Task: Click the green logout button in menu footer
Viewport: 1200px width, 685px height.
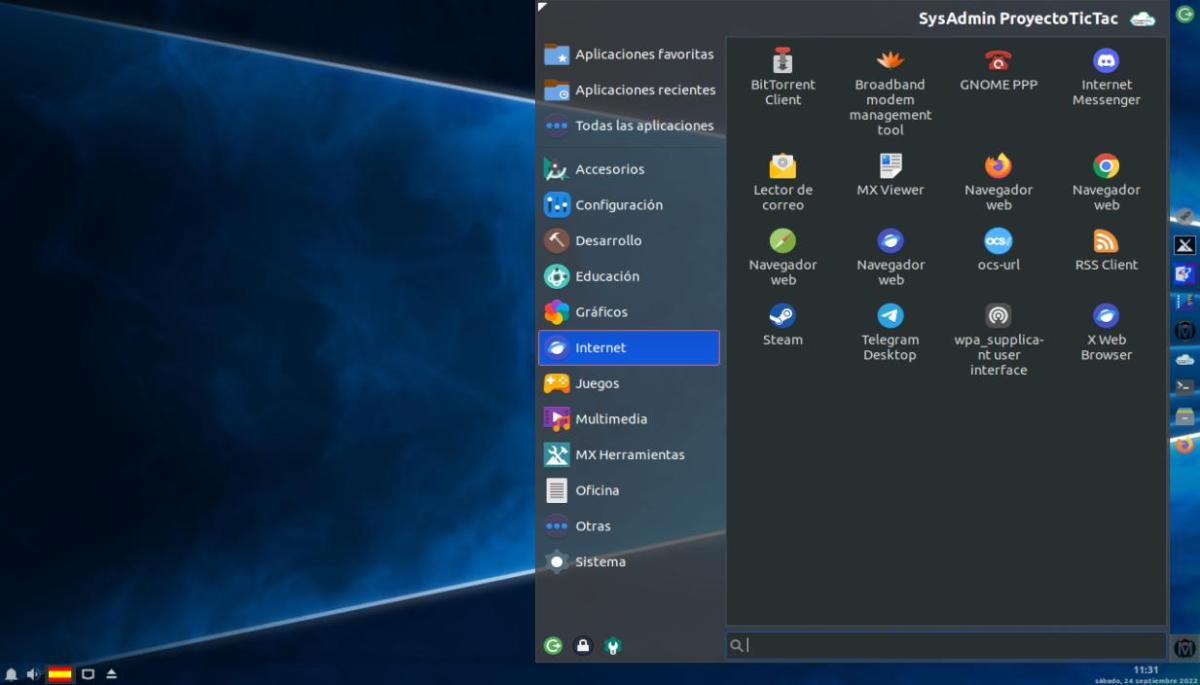Action: (553, 646)
